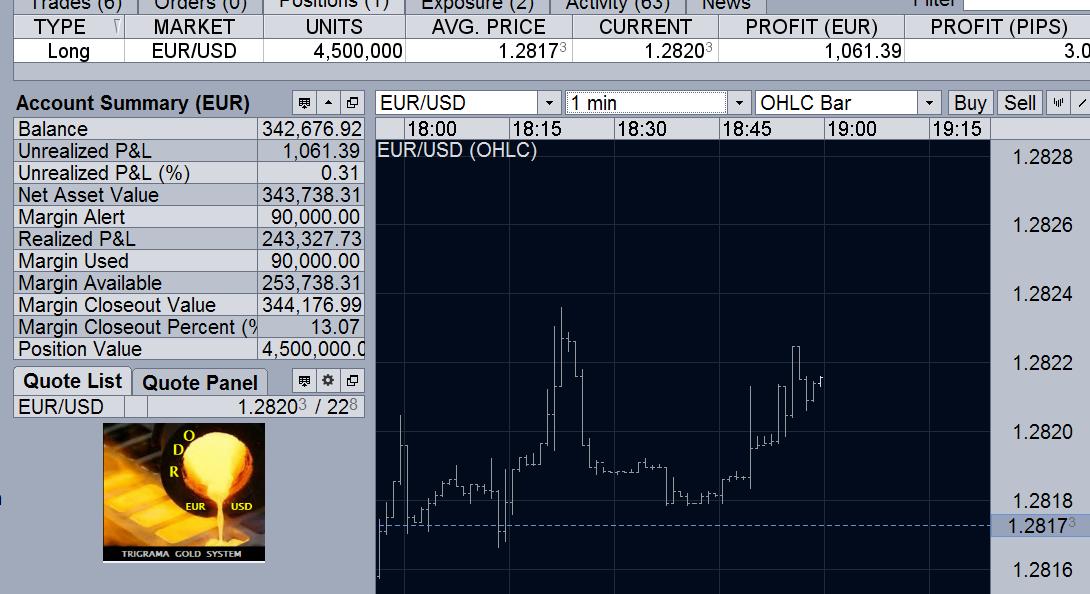Screen dimensions: 1090x594
Task: Click the Realized P&L row
Action: [189, 239]
